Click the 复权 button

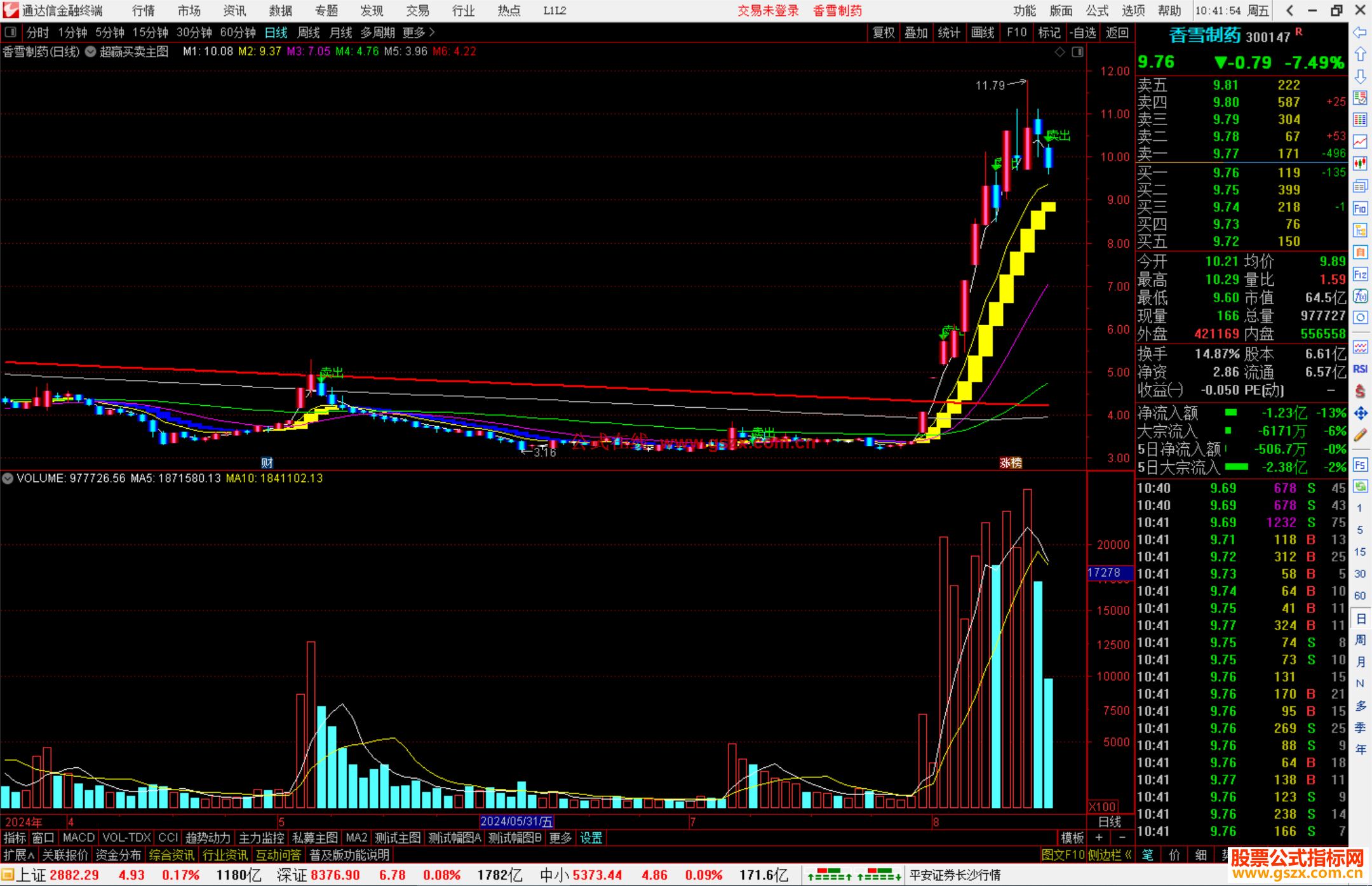click(883, 32)
